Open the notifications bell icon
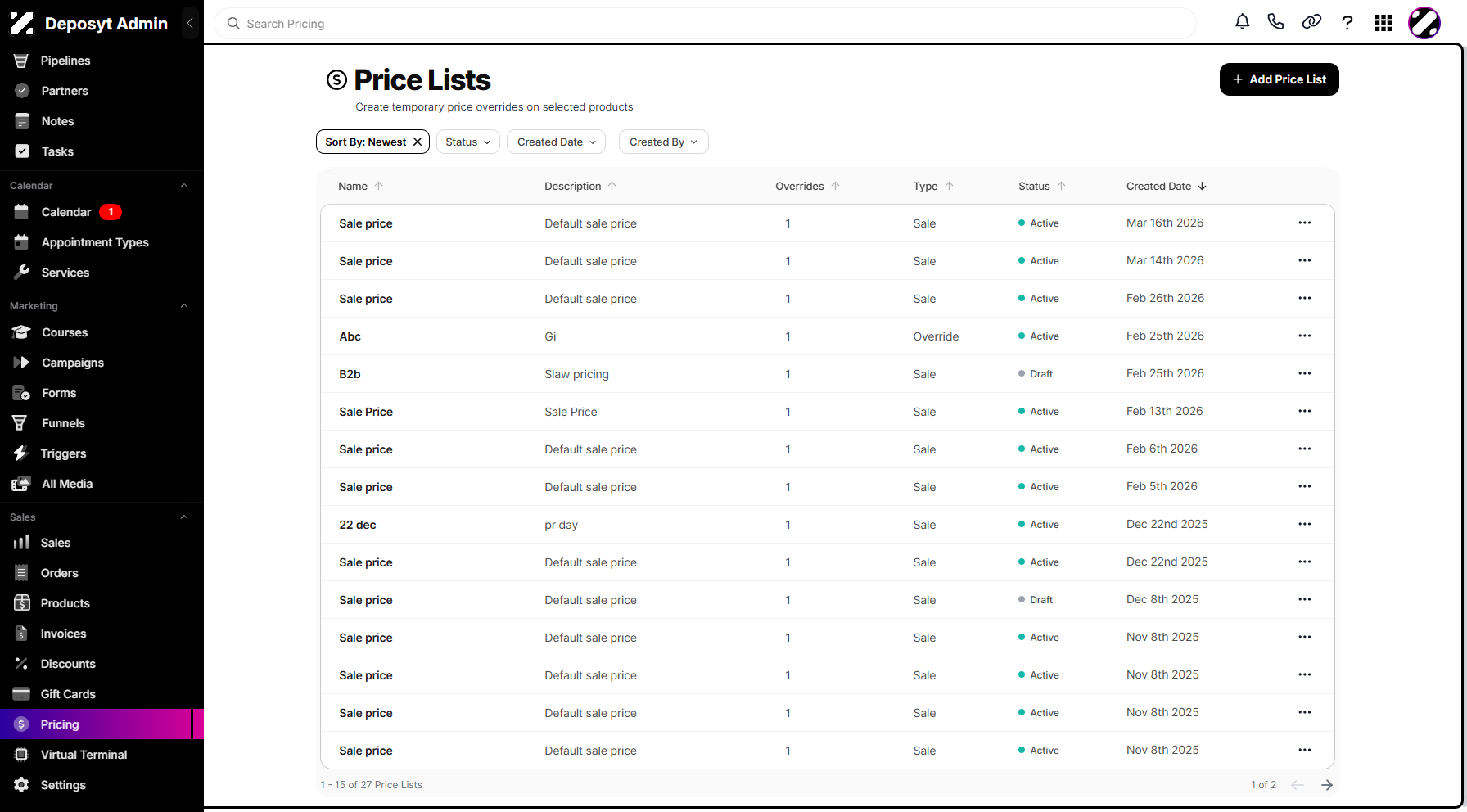This screenshot has height=812, width=1467. 1242,22
